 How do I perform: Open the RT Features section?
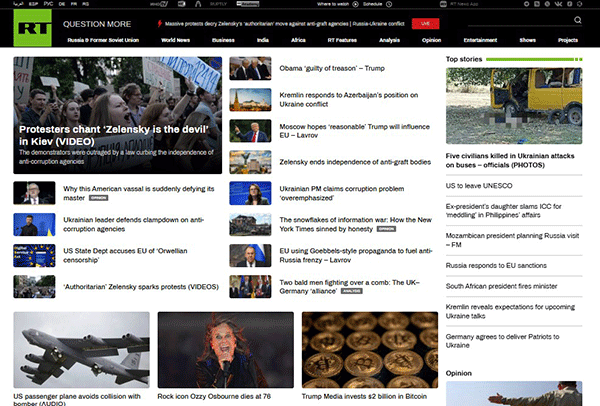[x=342, y=40]
